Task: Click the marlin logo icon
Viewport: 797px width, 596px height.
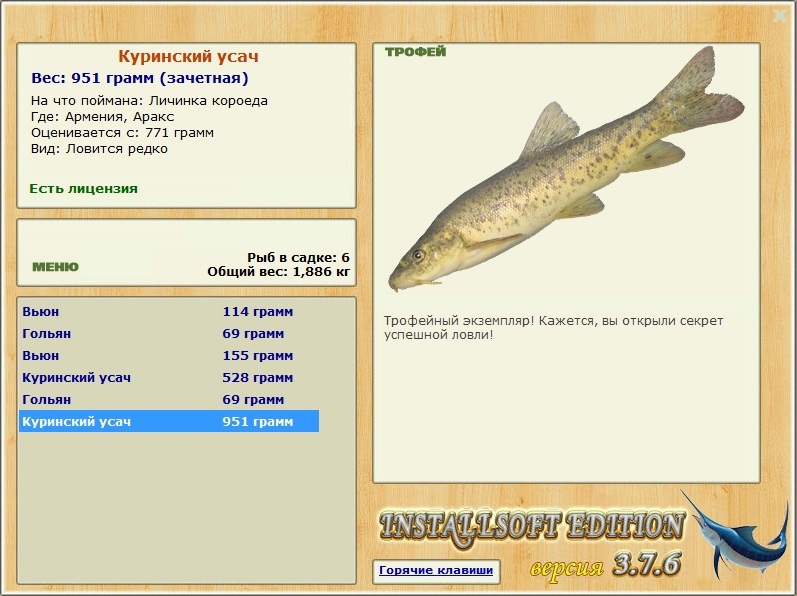Action: pos(733,535)
